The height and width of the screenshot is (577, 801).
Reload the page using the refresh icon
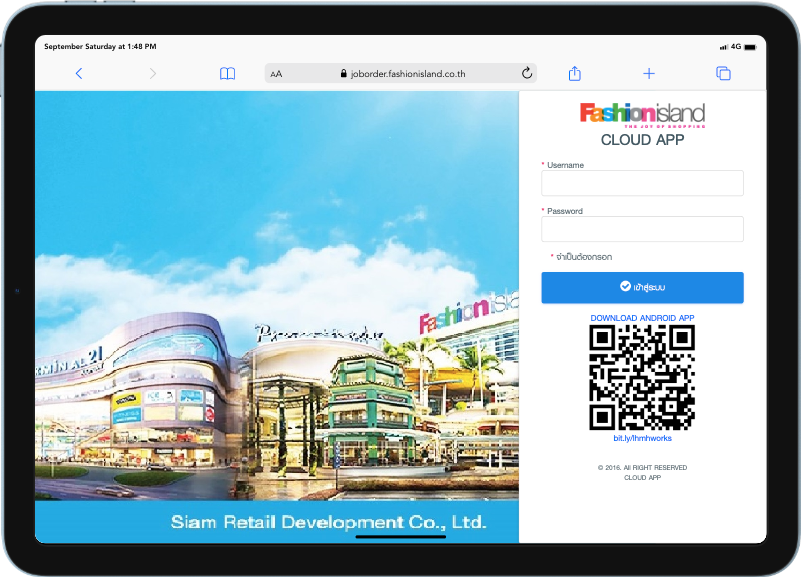tap(527, 72)
